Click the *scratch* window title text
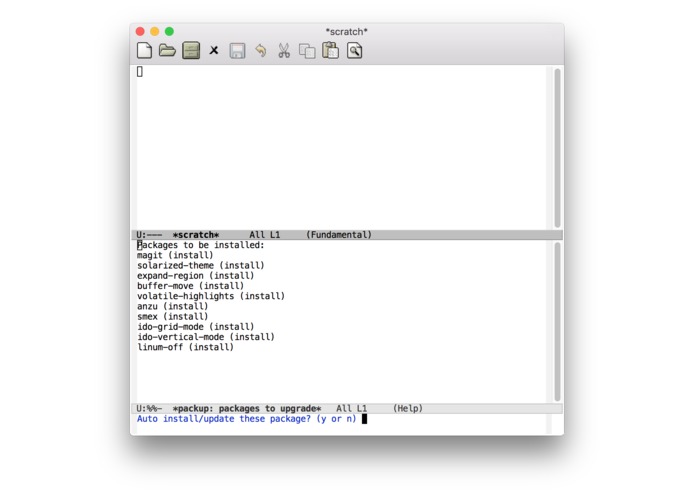 (x=347, y=32)
